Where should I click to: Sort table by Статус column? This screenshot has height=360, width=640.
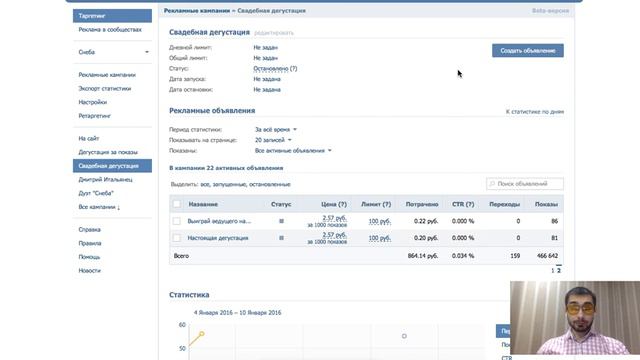click(x=281, y=204)
